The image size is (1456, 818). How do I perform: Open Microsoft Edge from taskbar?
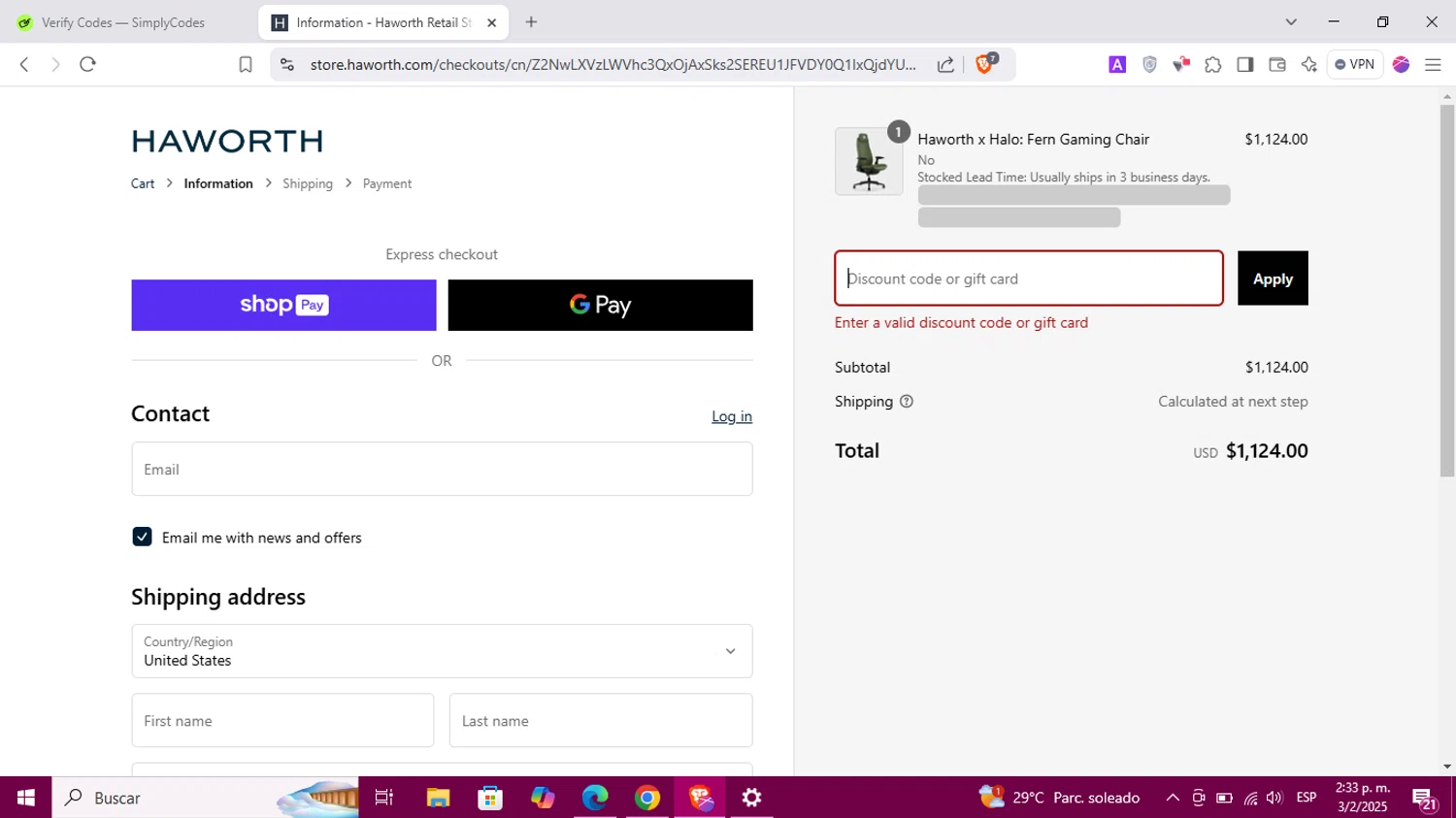595,798
